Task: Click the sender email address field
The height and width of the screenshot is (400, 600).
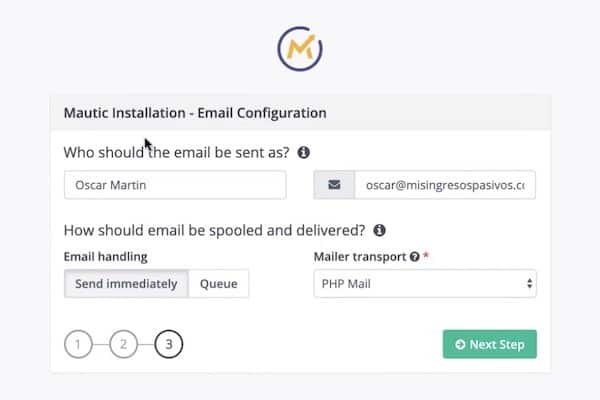Action: pyautogui.click(x=444, y=185)
